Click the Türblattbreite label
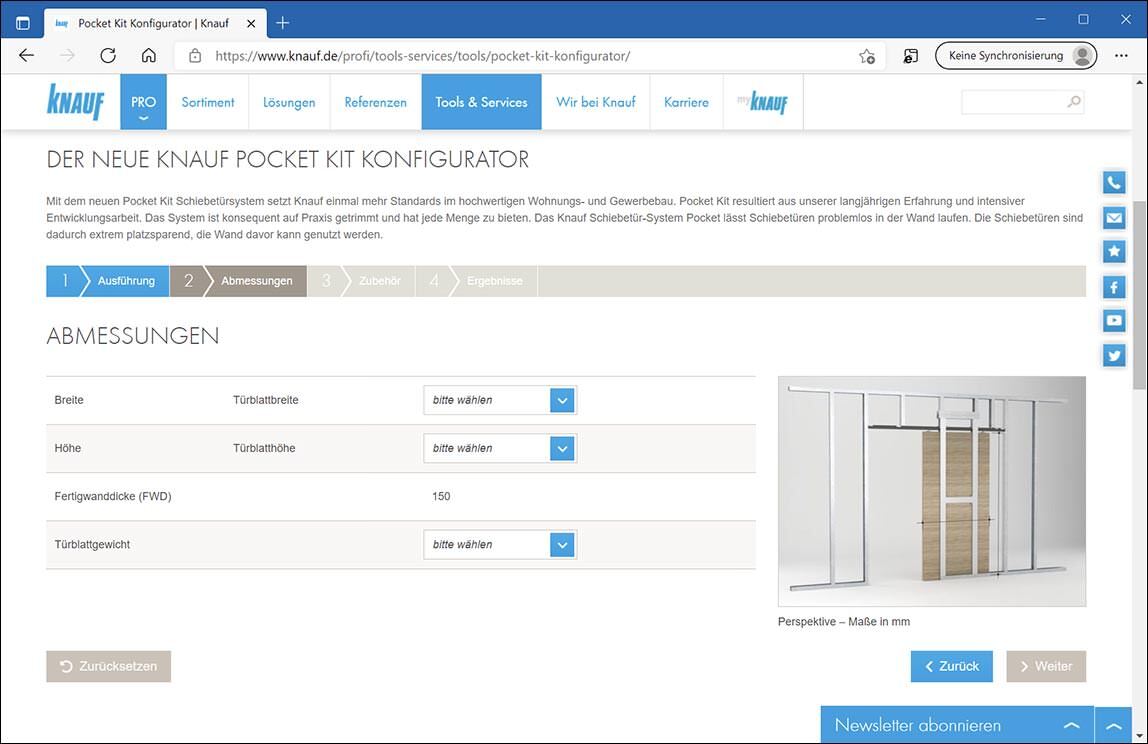The image size is (1148, 744). [x=266, y=401]
